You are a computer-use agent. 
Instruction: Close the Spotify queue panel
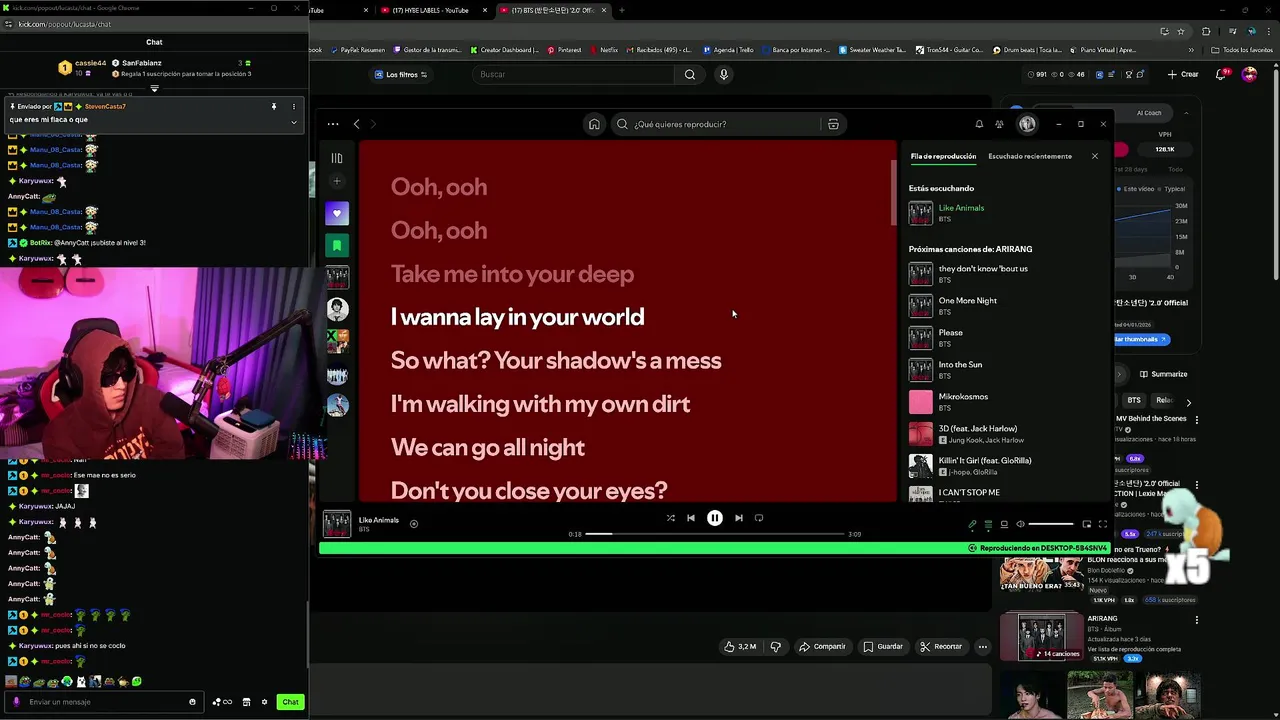tap(1094, 156)
